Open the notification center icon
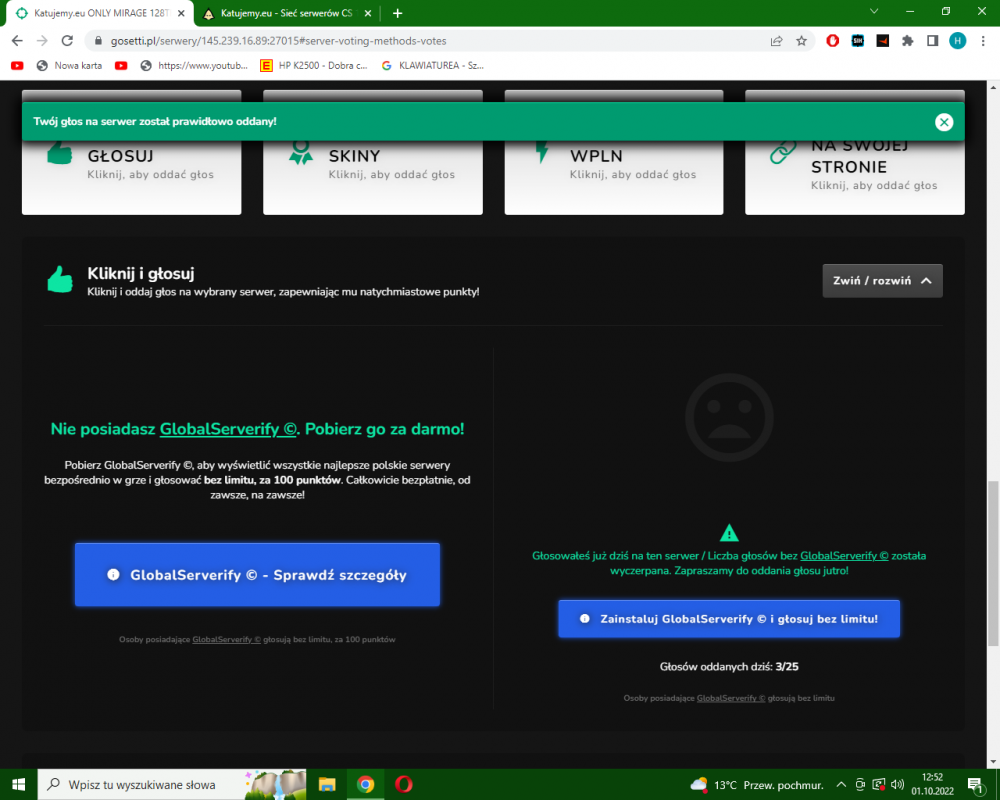 [x=975, y=785]
